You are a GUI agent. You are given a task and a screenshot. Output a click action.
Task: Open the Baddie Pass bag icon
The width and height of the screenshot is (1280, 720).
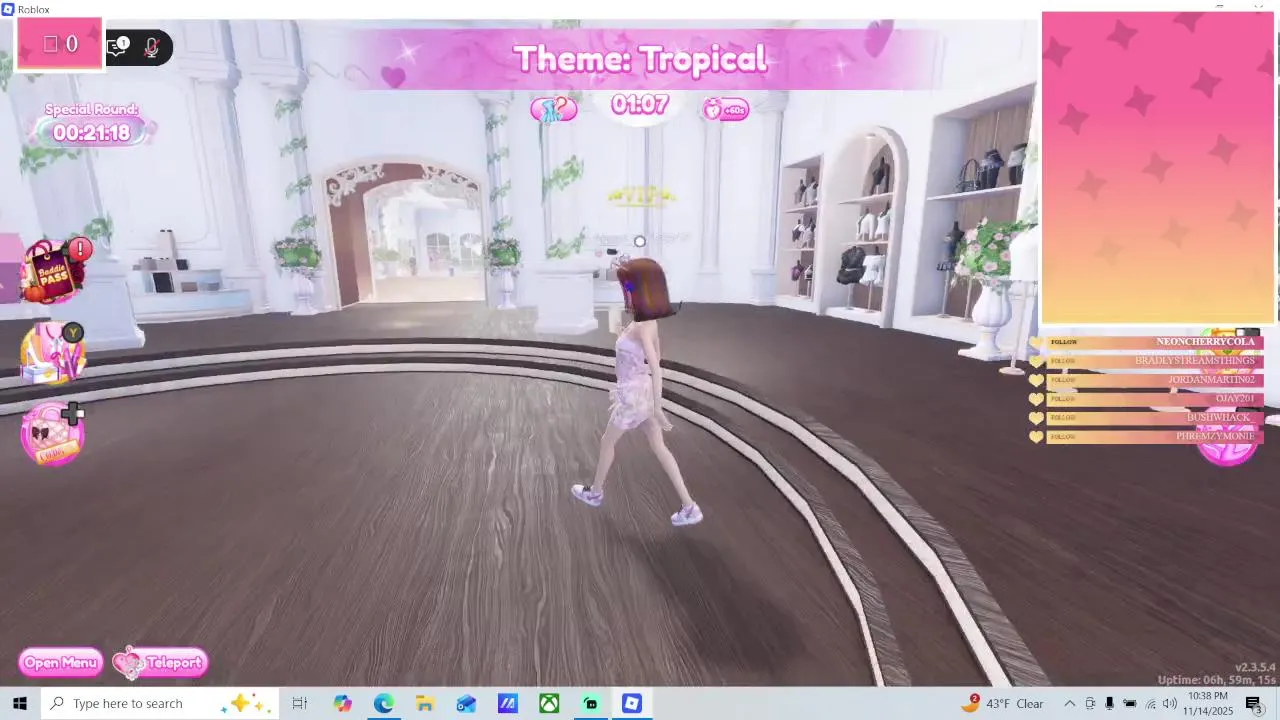point(55,271)
